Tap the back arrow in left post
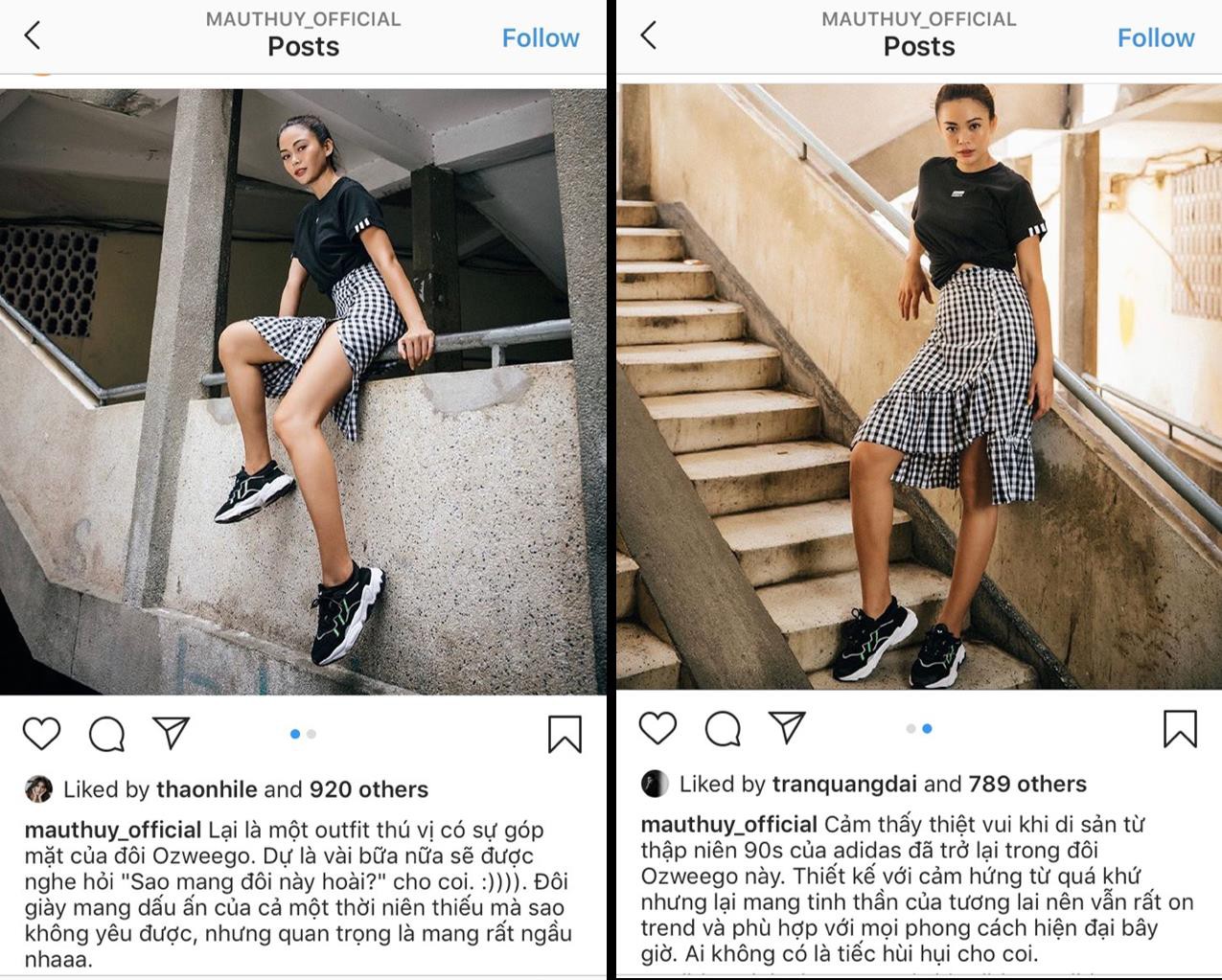Image resolution: width=1222 pixels, height=980 pixels. pos(33,36)
